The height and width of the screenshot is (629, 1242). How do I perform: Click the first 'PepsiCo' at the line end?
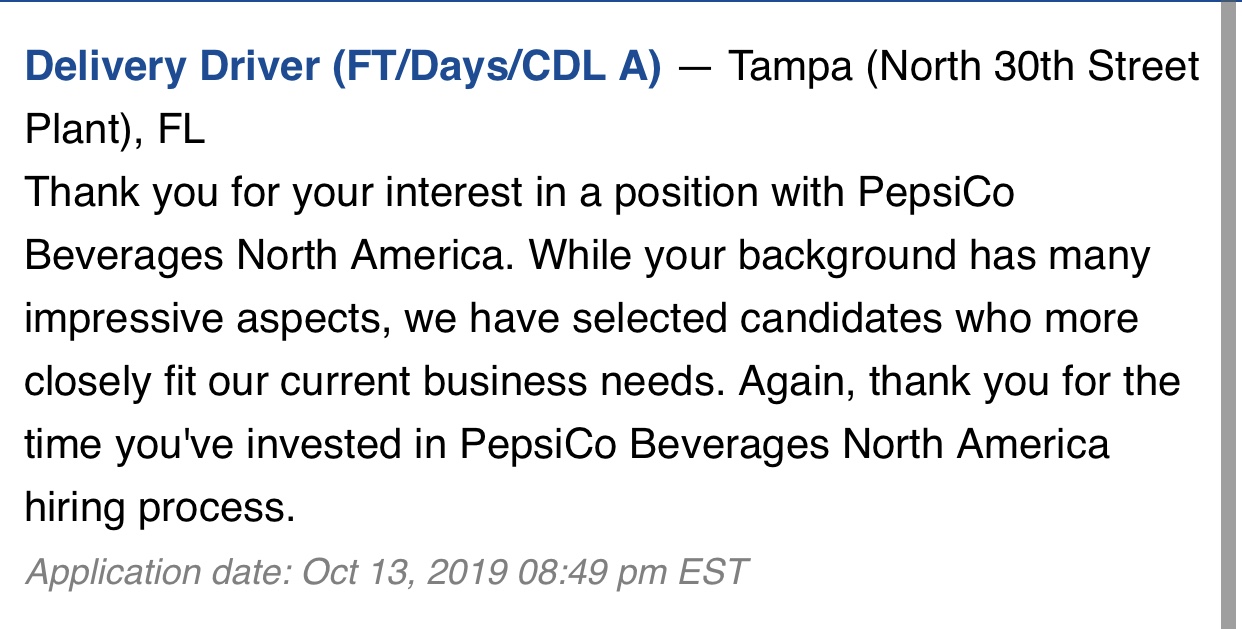pyautogui.click(x=935, y=194)
